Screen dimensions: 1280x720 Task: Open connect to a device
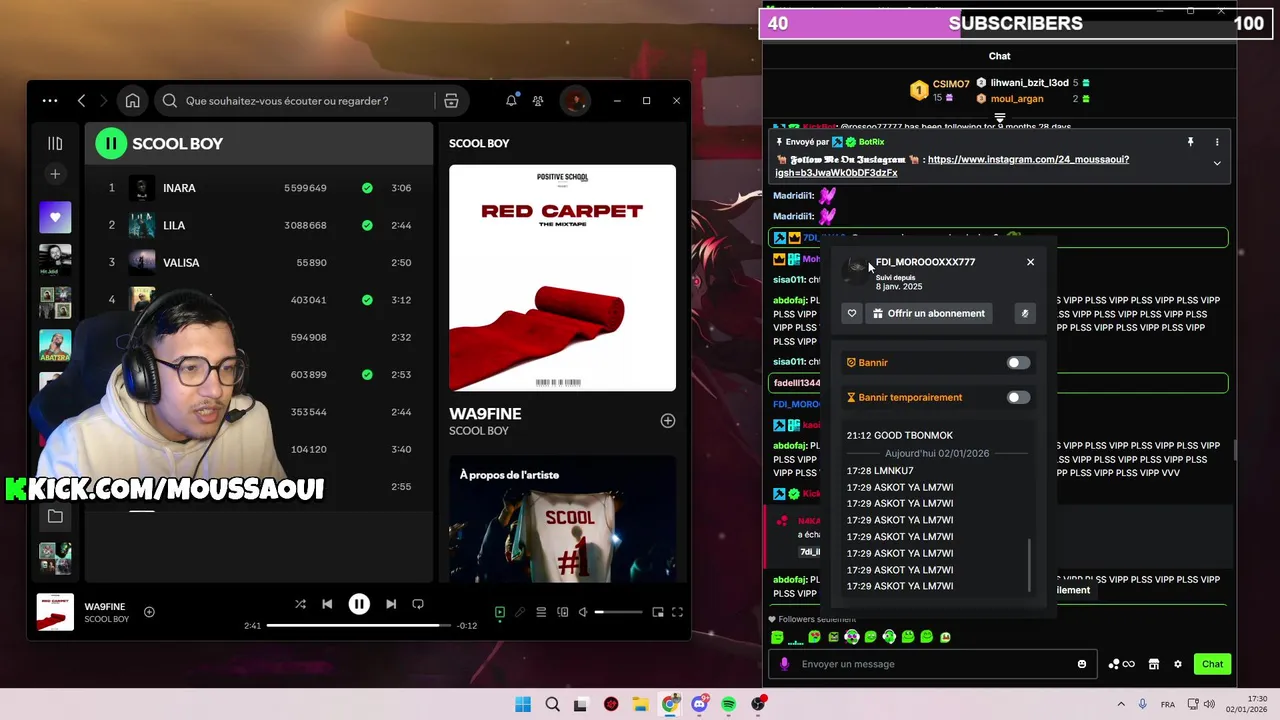(x=562, y=612)
